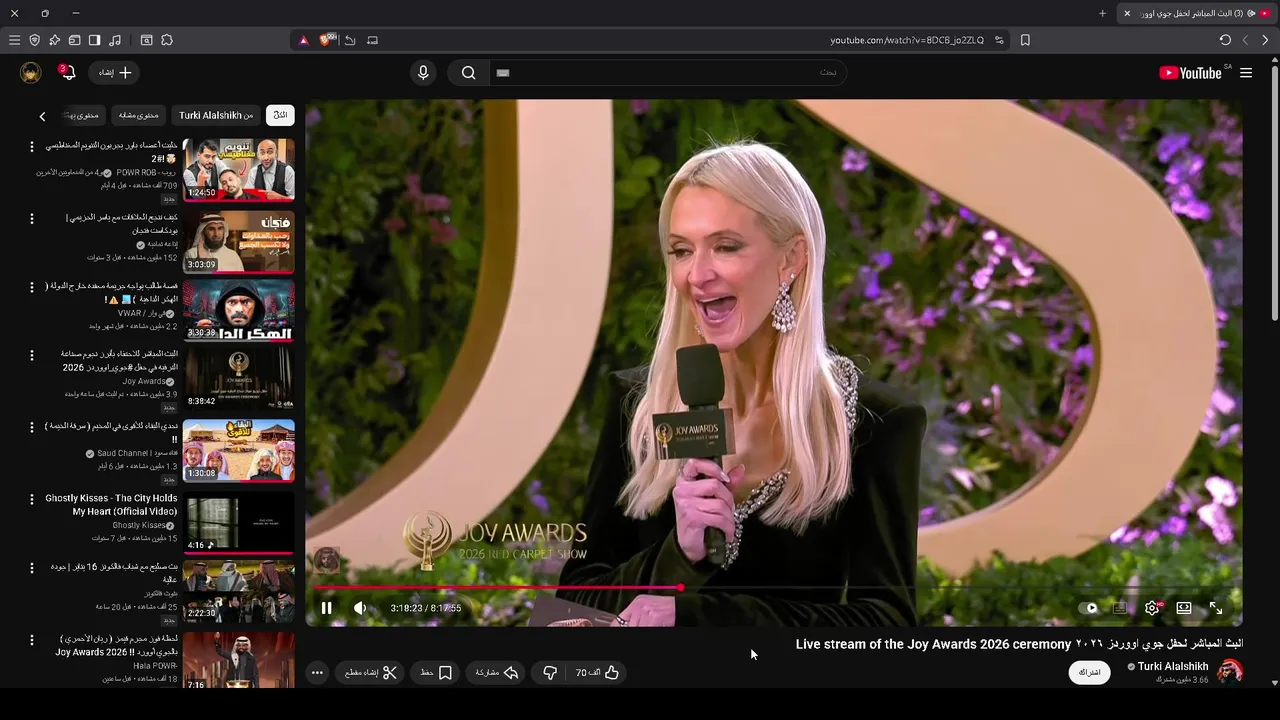Open options for Joy Awards 8:38:42 video
This screenshot has width=1280, height=720.
[31, 355]
